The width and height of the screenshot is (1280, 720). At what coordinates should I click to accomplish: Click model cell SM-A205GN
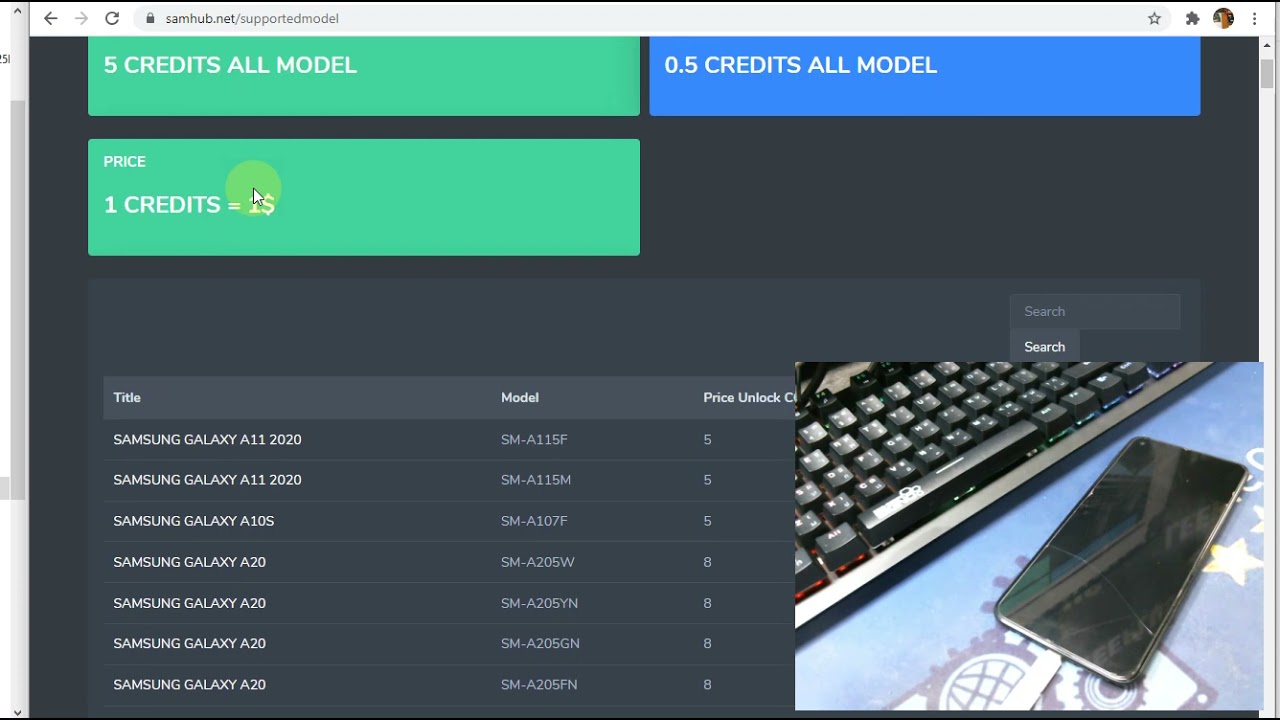[x=540, y=643]
